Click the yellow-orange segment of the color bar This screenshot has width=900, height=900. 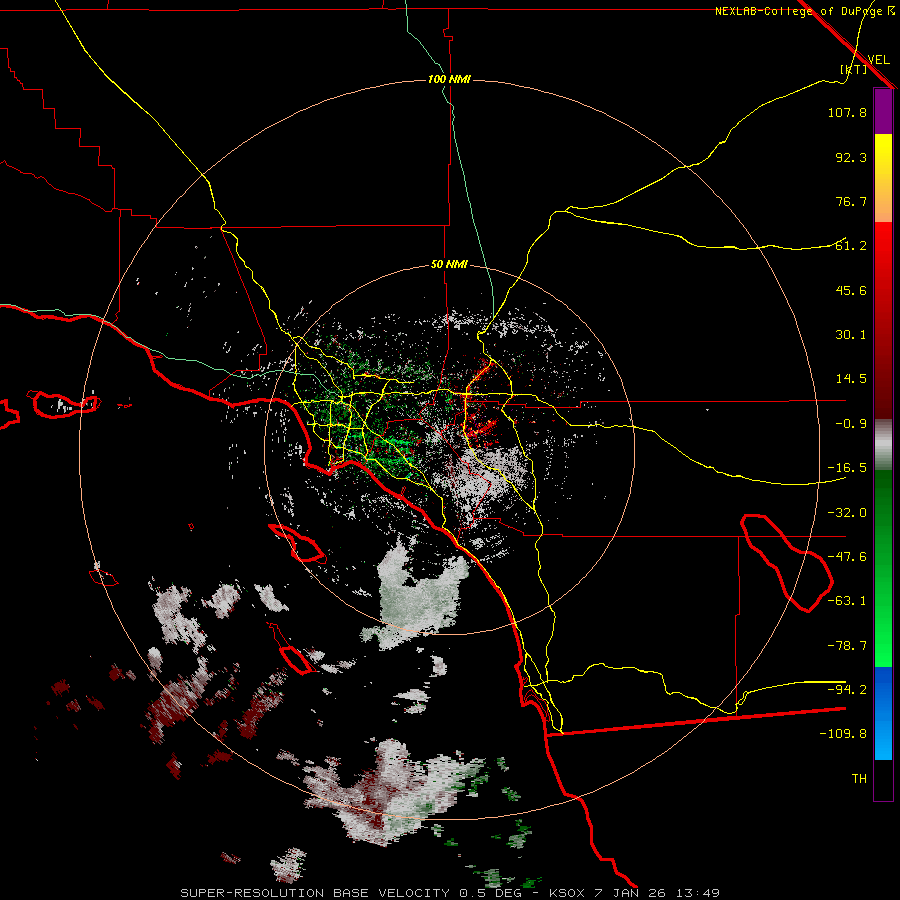[x=883, y=178]
